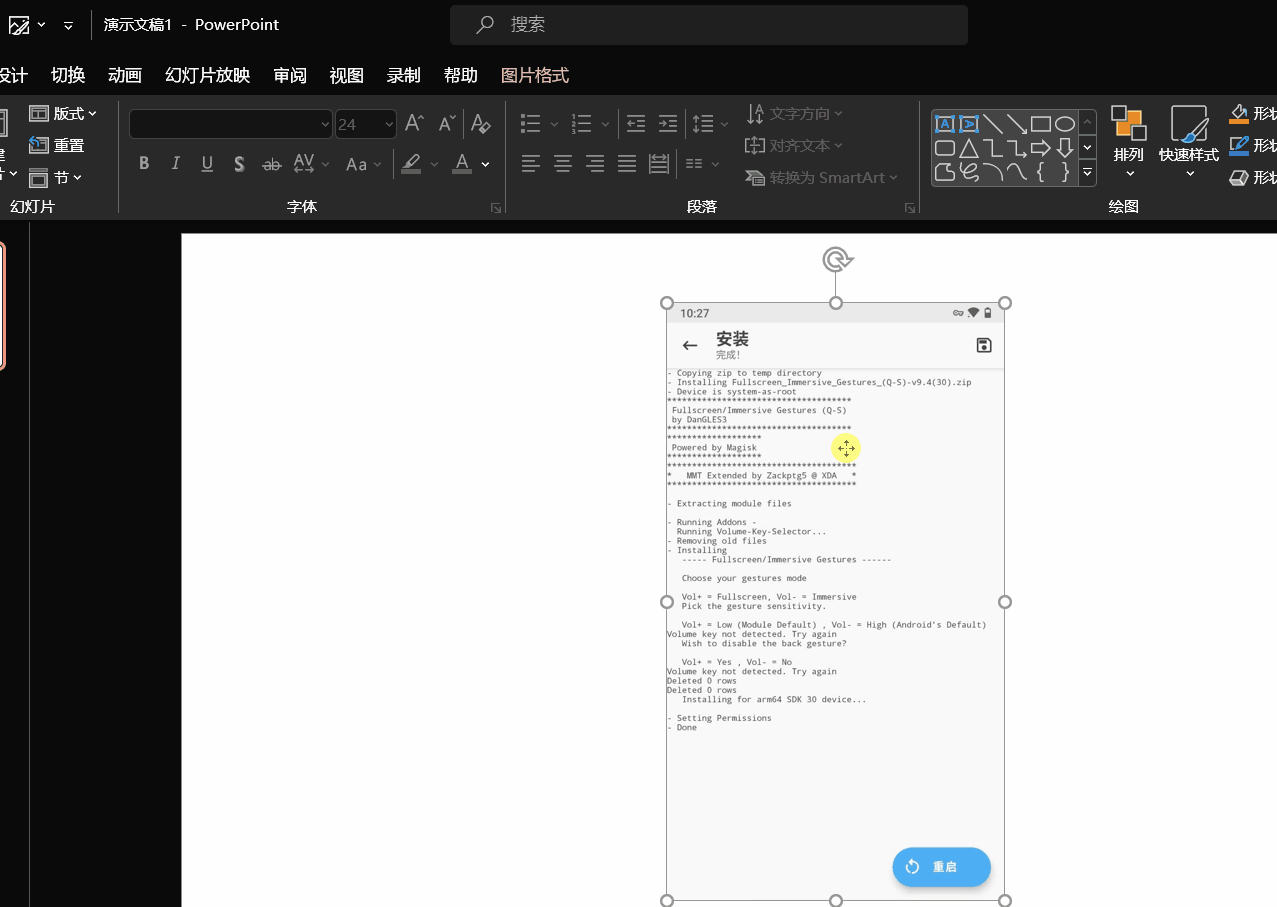Select the vertical Text Box shape
Image resolution: width=1277 pixels, height=907 pixels.
click(x=969, y=124)
